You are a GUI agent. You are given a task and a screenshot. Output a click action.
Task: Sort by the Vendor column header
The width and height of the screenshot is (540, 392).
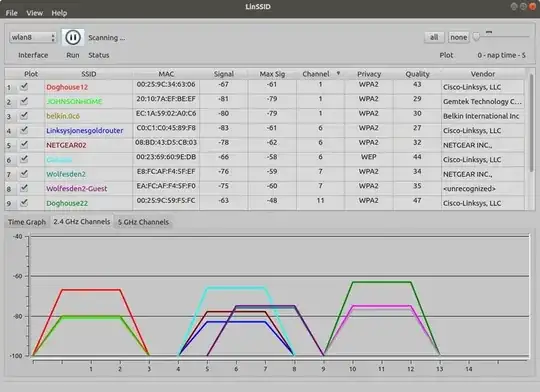pos(483,74)
